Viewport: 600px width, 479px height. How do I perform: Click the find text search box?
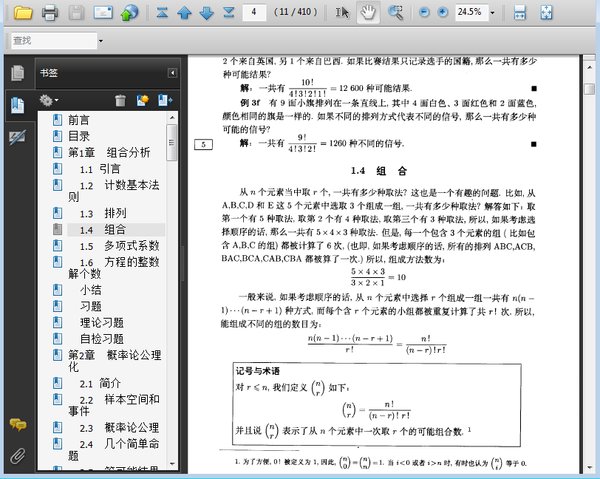[x=54, y=41]
